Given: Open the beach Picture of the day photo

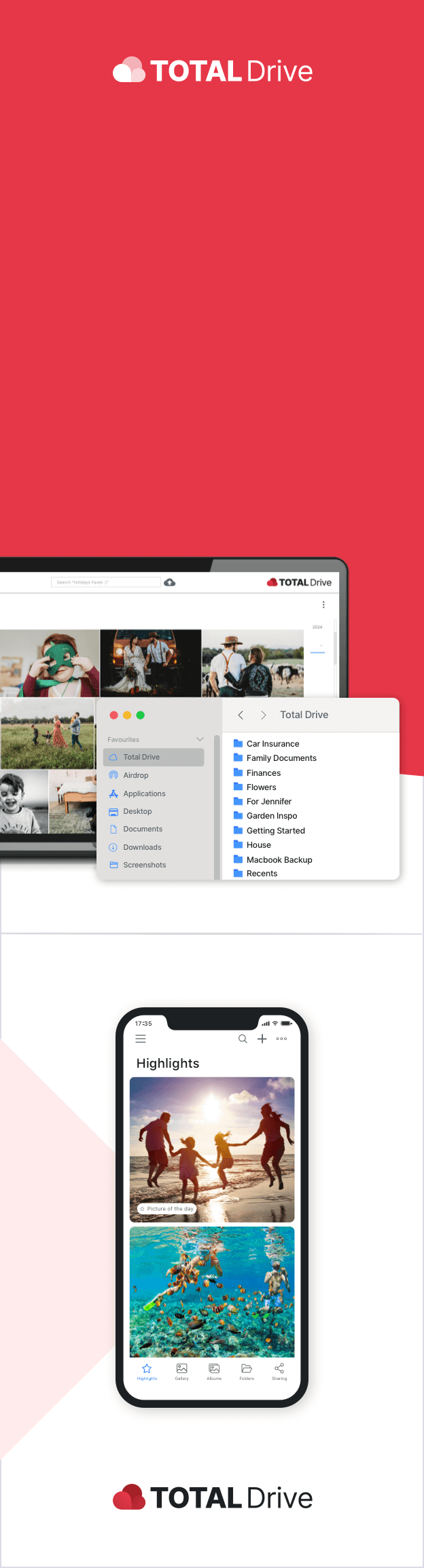Looking at the screenshot, I should (212, 1149).
